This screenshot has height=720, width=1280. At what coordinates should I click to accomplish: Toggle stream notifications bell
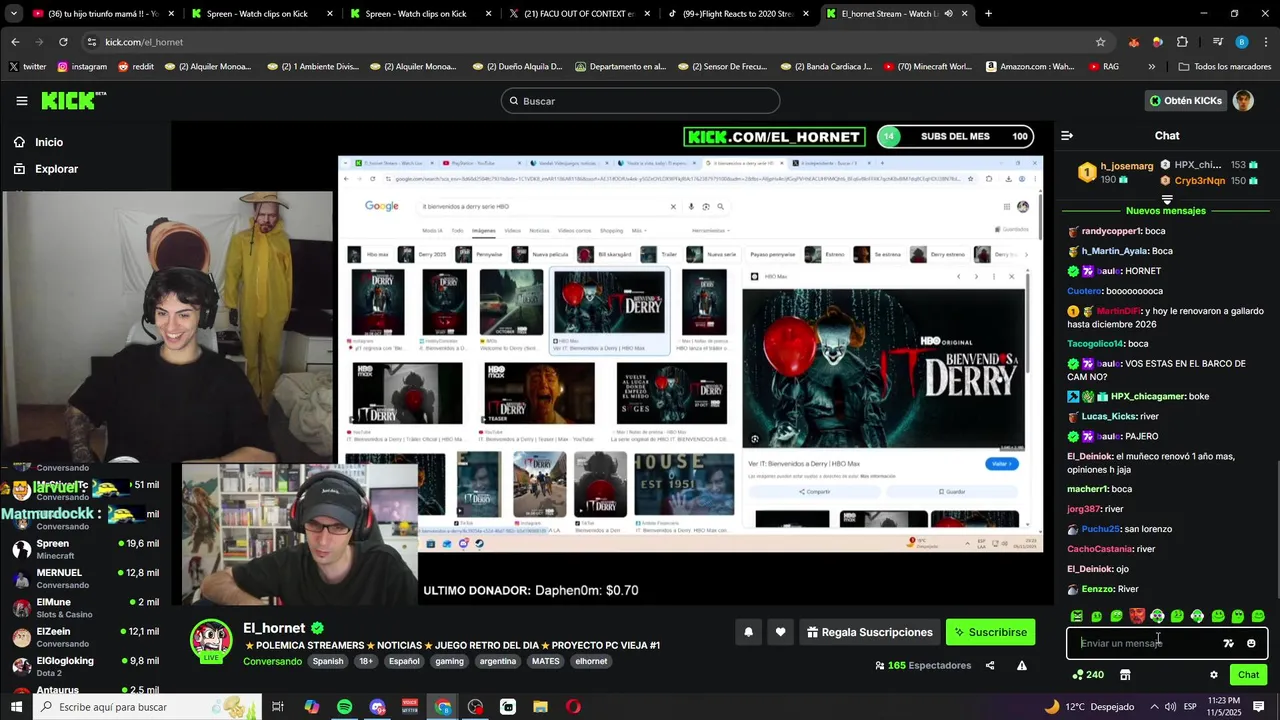click(x=748, y=632)
